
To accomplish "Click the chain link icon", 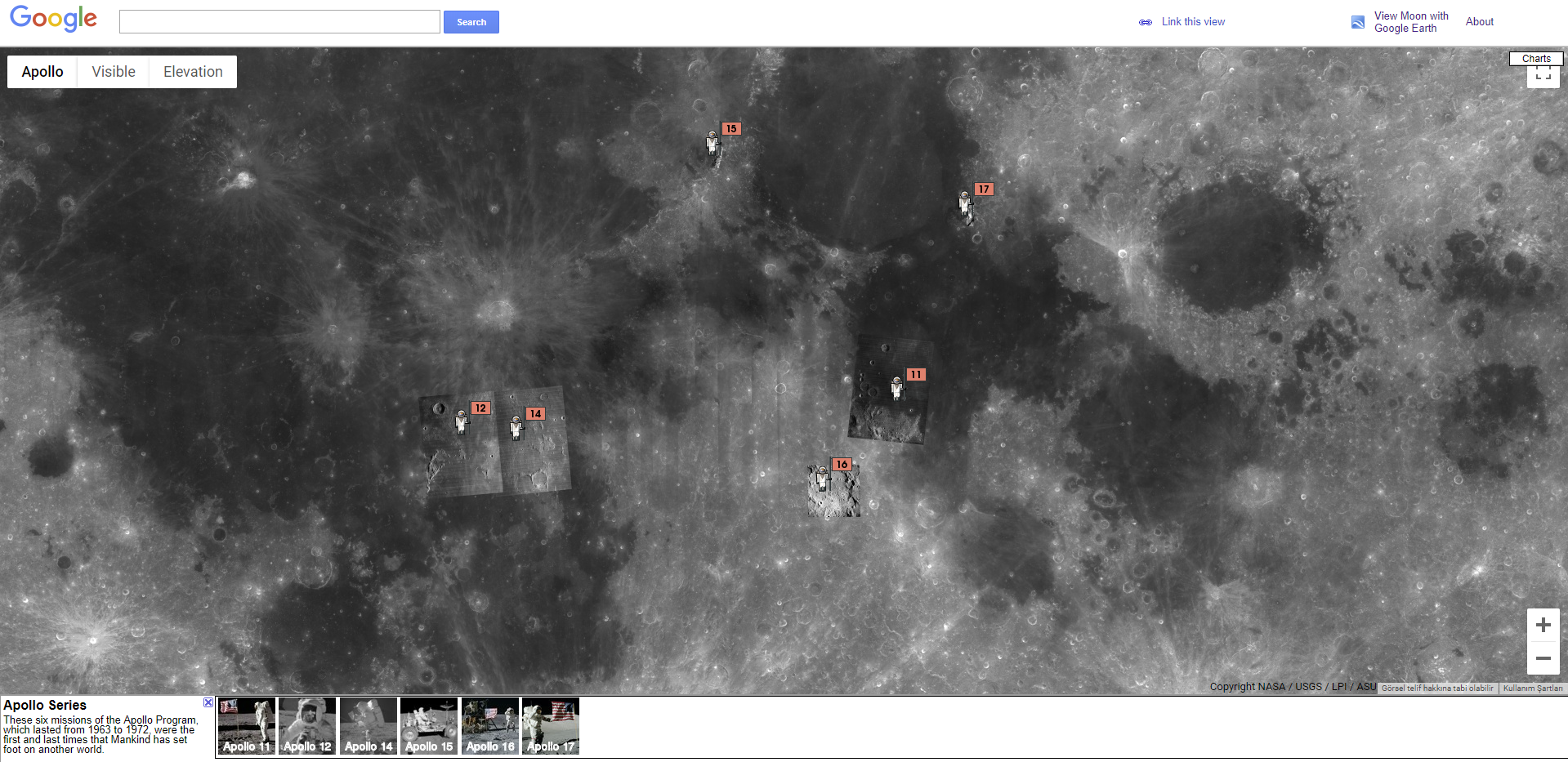I will [1146, 22].
